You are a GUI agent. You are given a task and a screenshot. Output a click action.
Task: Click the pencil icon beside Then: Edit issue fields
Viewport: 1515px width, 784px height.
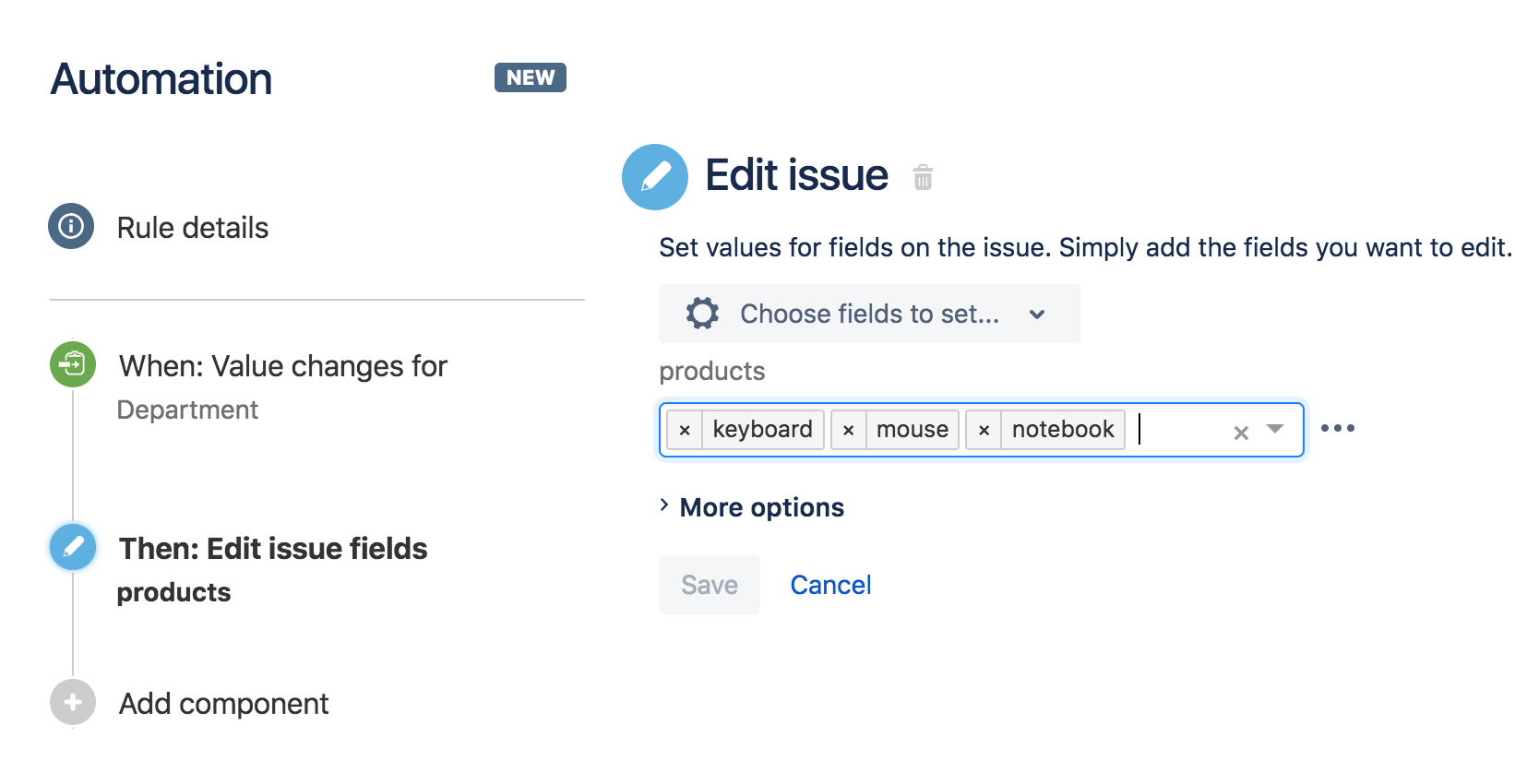coord(73,547)
